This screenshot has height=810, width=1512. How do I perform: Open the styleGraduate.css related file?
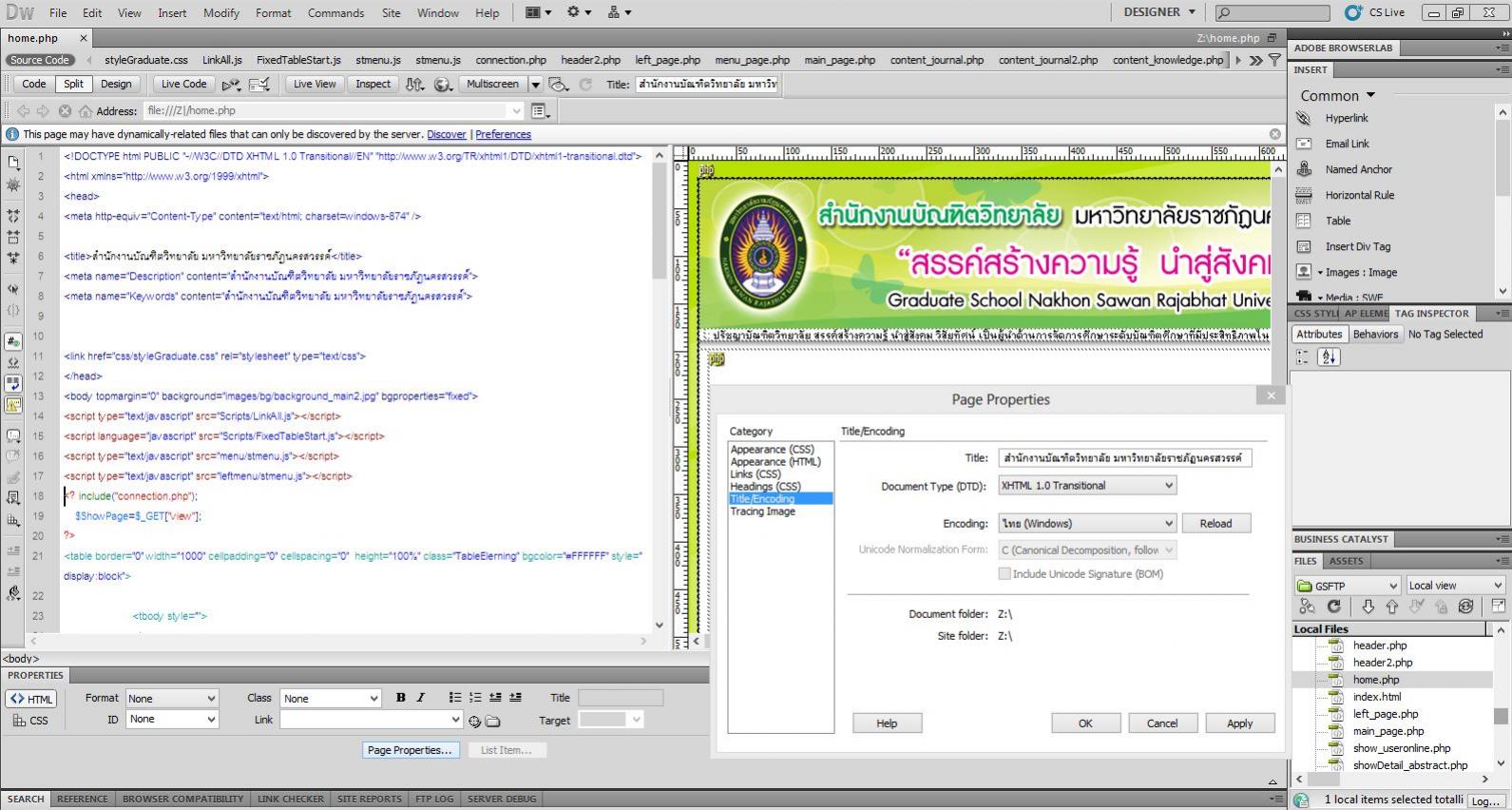click(146, 60)
